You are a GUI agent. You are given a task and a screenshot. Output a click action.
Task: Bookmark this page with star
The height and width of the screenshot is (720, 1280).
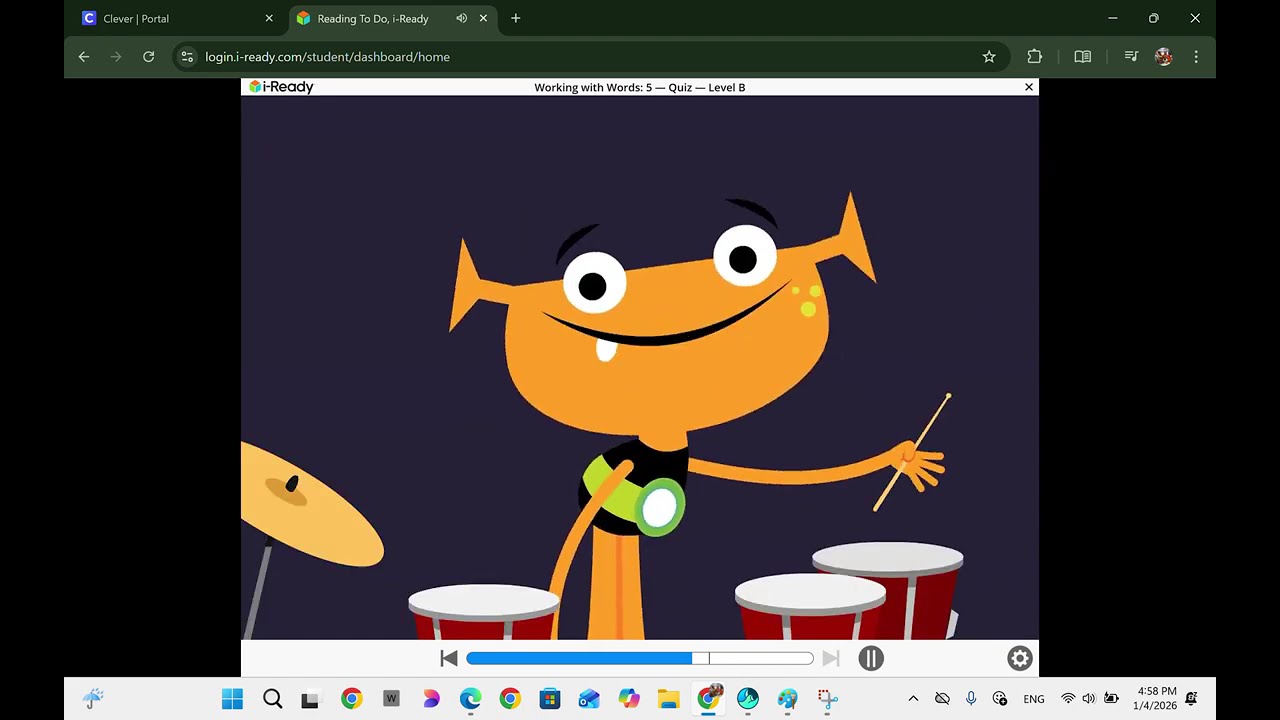(989, 57)
